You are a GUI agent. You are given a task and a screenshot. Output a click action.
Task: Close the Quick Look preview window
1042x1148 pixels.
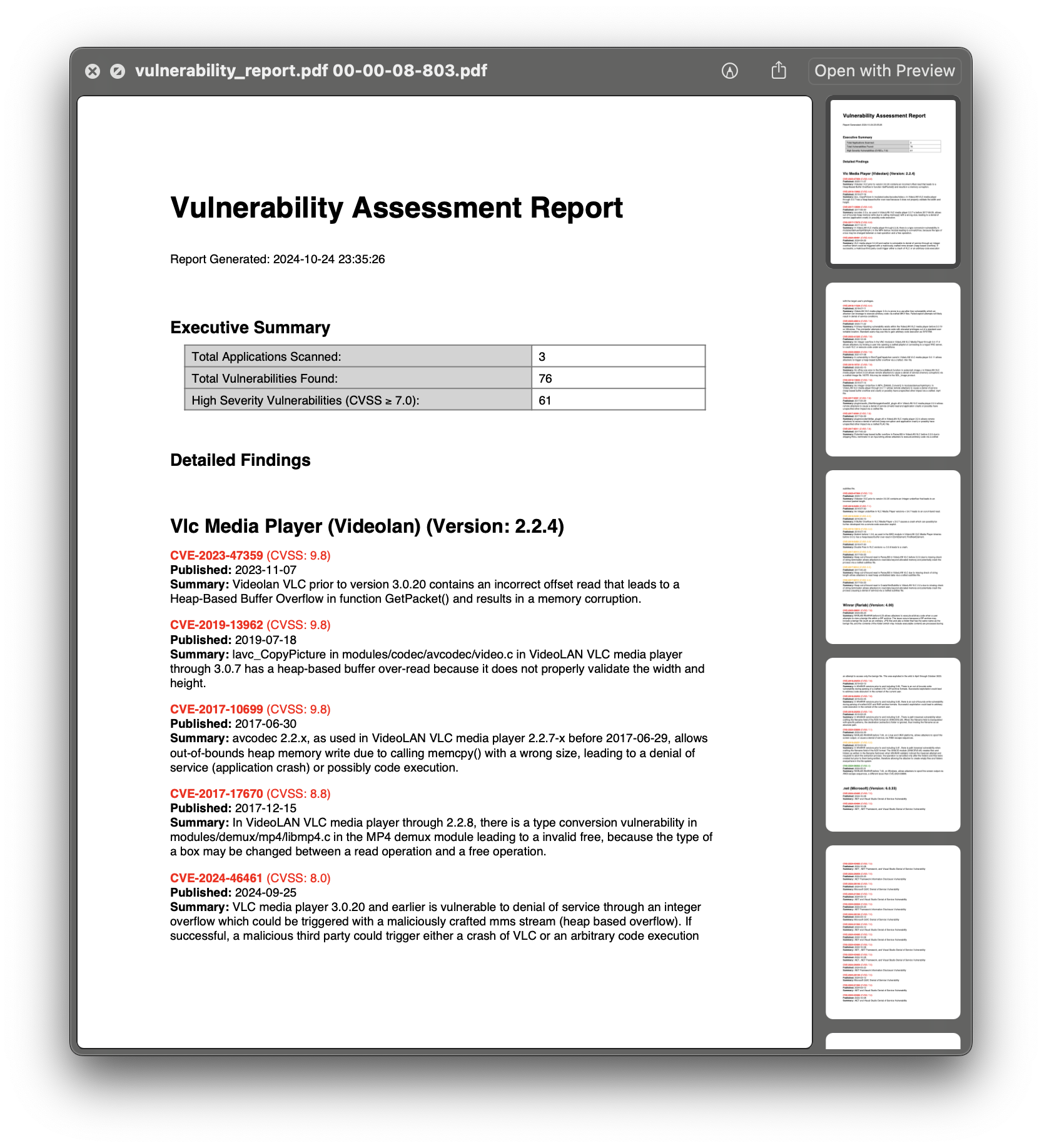point(93,71)
